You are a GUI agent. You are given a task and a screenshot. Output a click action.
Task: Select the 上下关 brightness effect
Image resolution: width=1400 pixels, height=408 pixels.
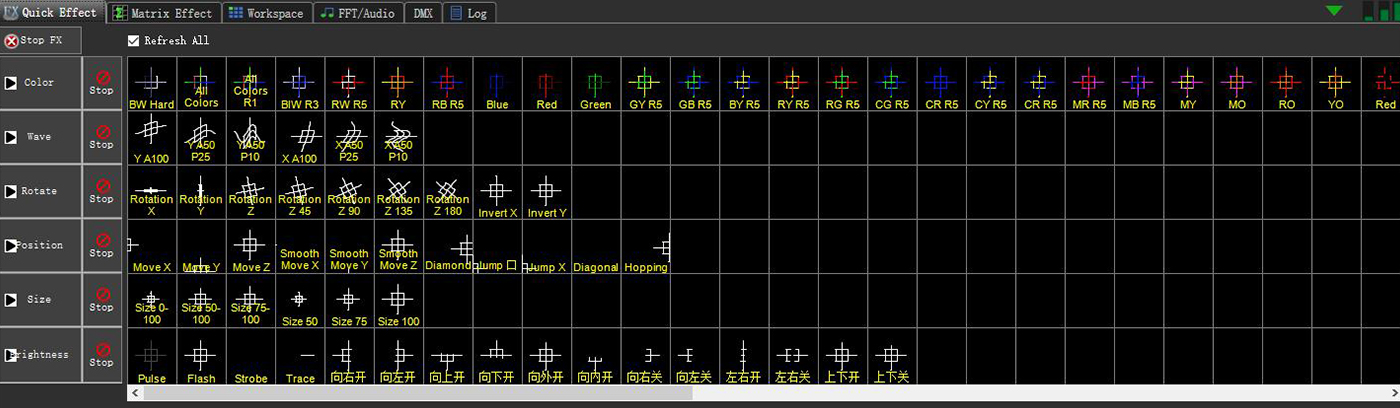coord(892,356)
